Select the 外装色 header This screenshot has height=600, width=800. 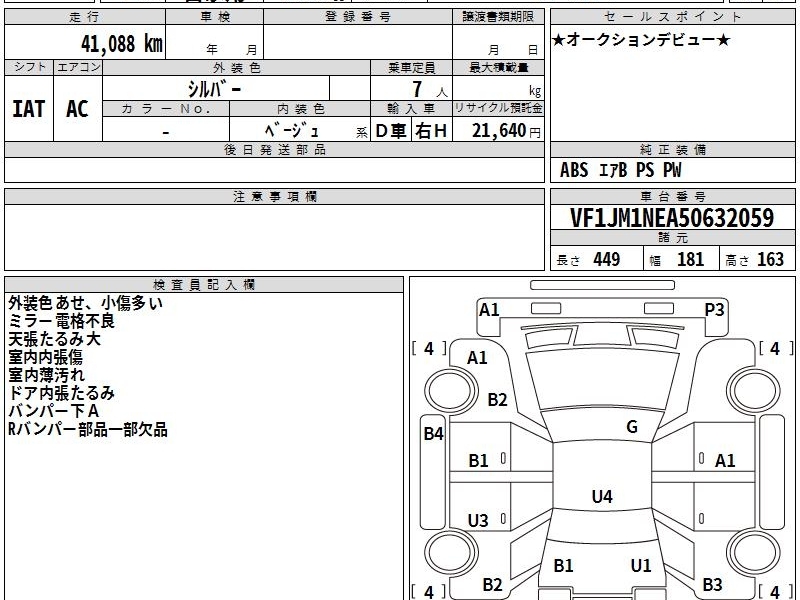[x=237, y=67]
